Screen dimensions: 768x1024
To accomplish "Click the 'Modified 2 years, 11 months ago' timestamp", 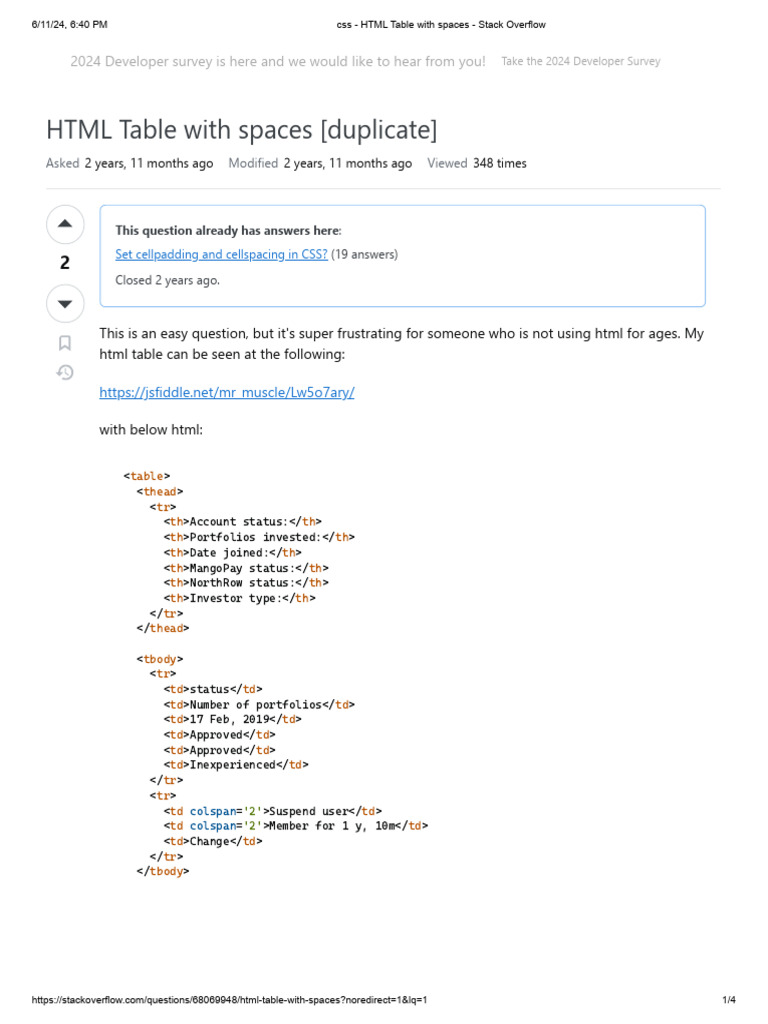I will point(320,163).
